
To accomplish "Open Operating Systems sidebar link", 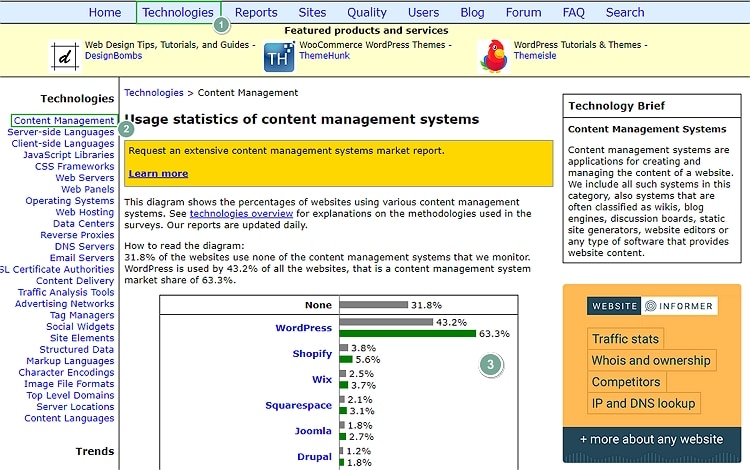I will tap(70, 201).
